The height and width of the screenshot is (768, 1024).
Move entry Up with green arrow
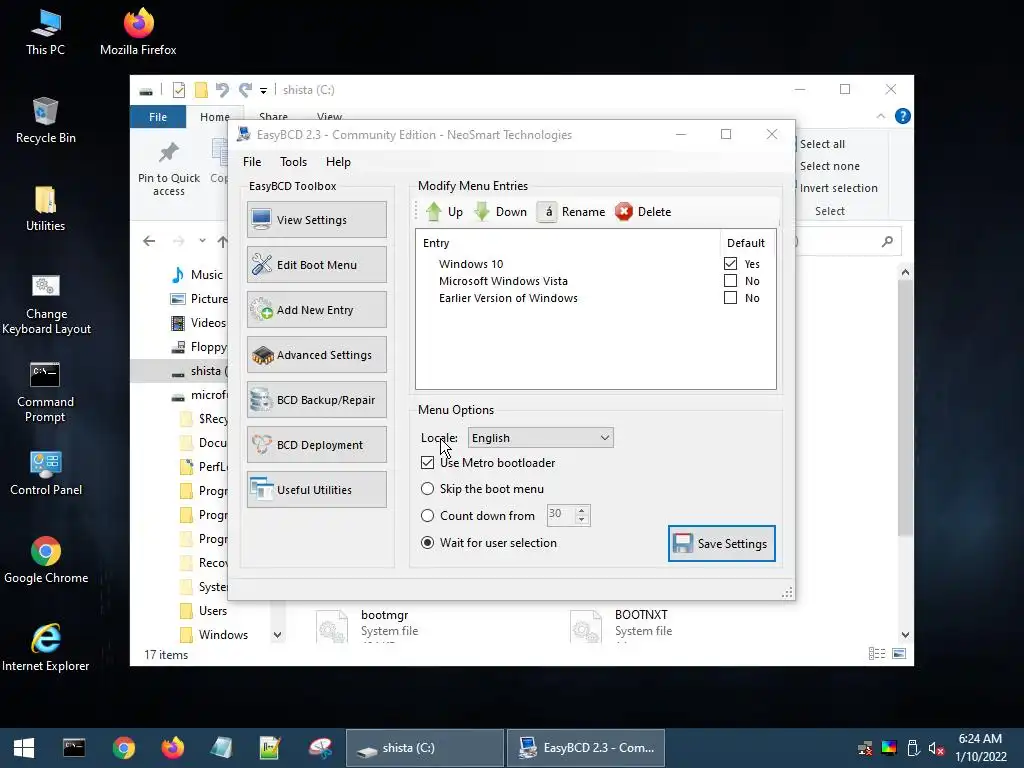[x=444, y=212]
